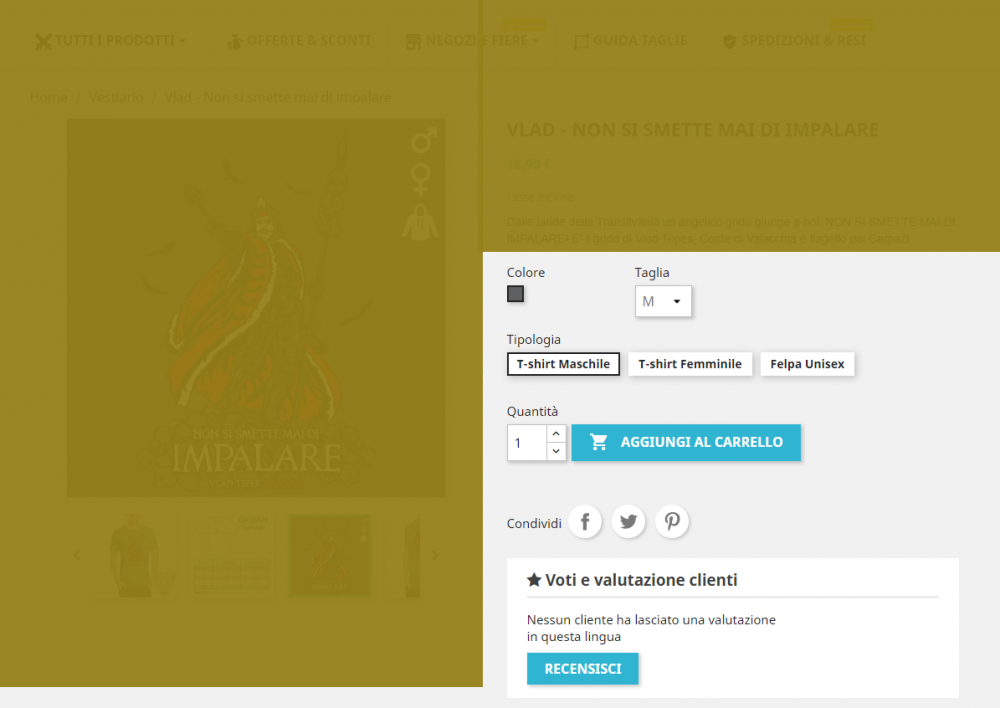The image size is (1000, 708).
Task: Go to Vestiario via the breadcrumb
Action: click(116, 97)
